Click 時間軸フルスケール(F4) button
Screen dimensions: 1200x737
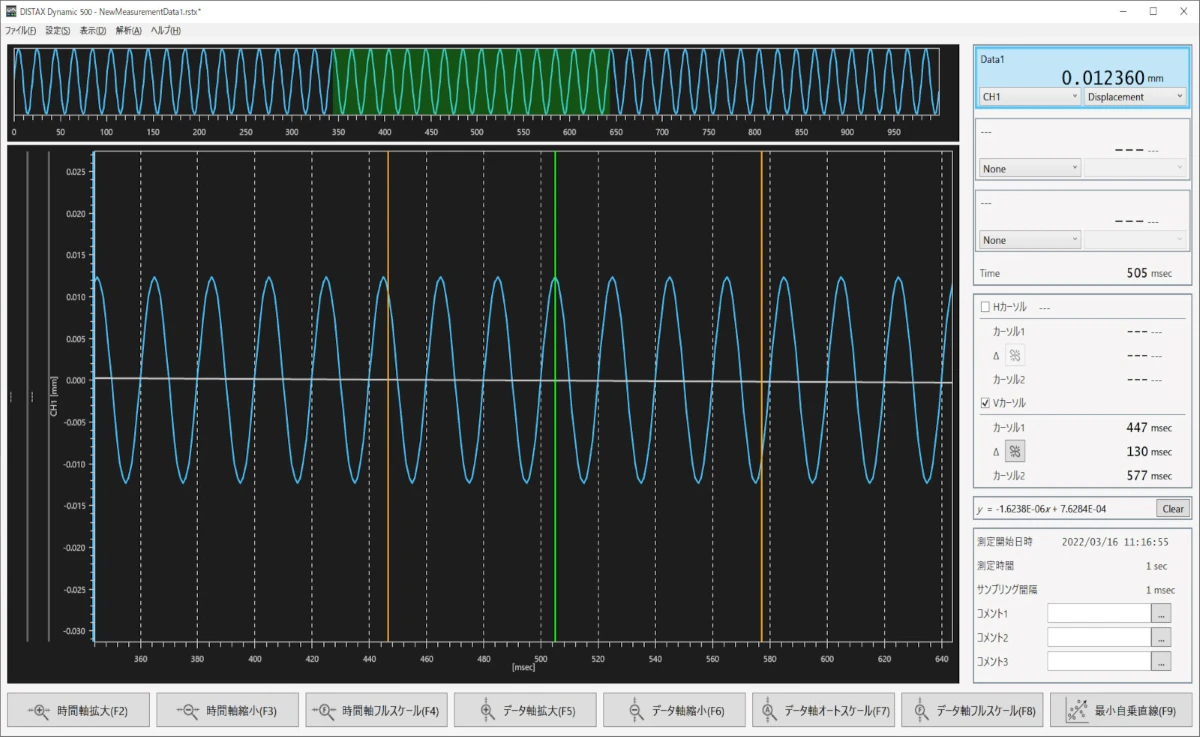click(376, 710)
